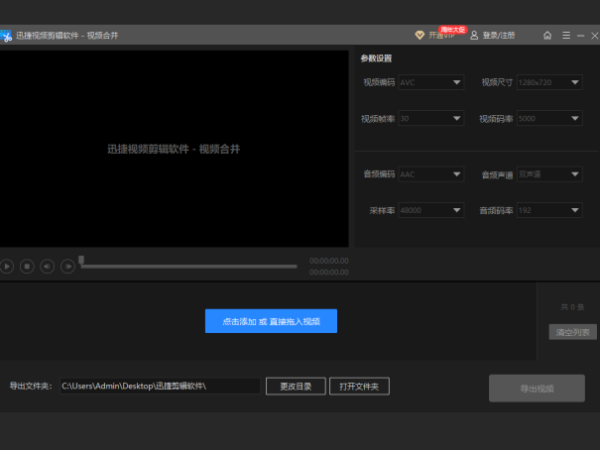Screen dimensions: 600x450
Task: Step to the previous frame
Action: 47,266
